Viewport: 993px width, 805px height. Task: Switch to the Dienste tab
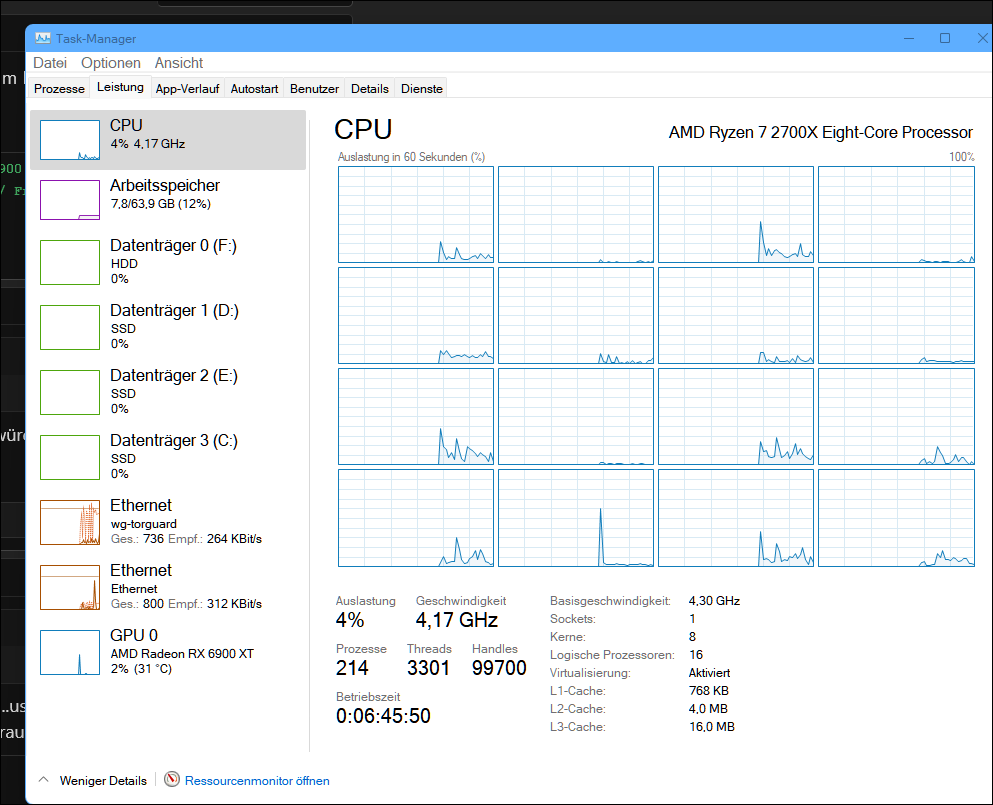point(421,89)
